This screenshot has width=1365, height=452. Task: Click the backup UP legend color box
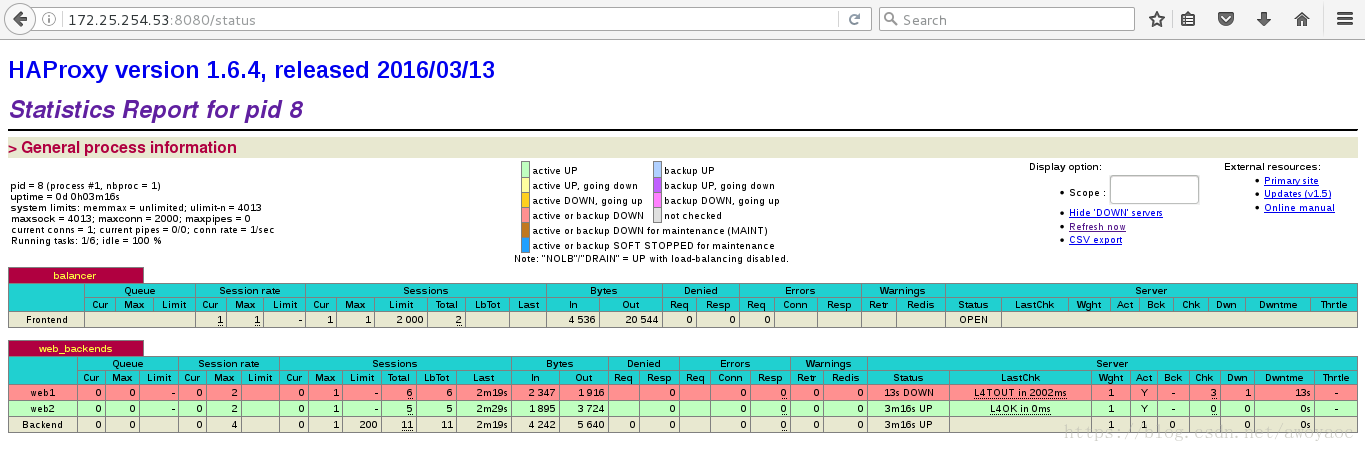pos(657,170)
